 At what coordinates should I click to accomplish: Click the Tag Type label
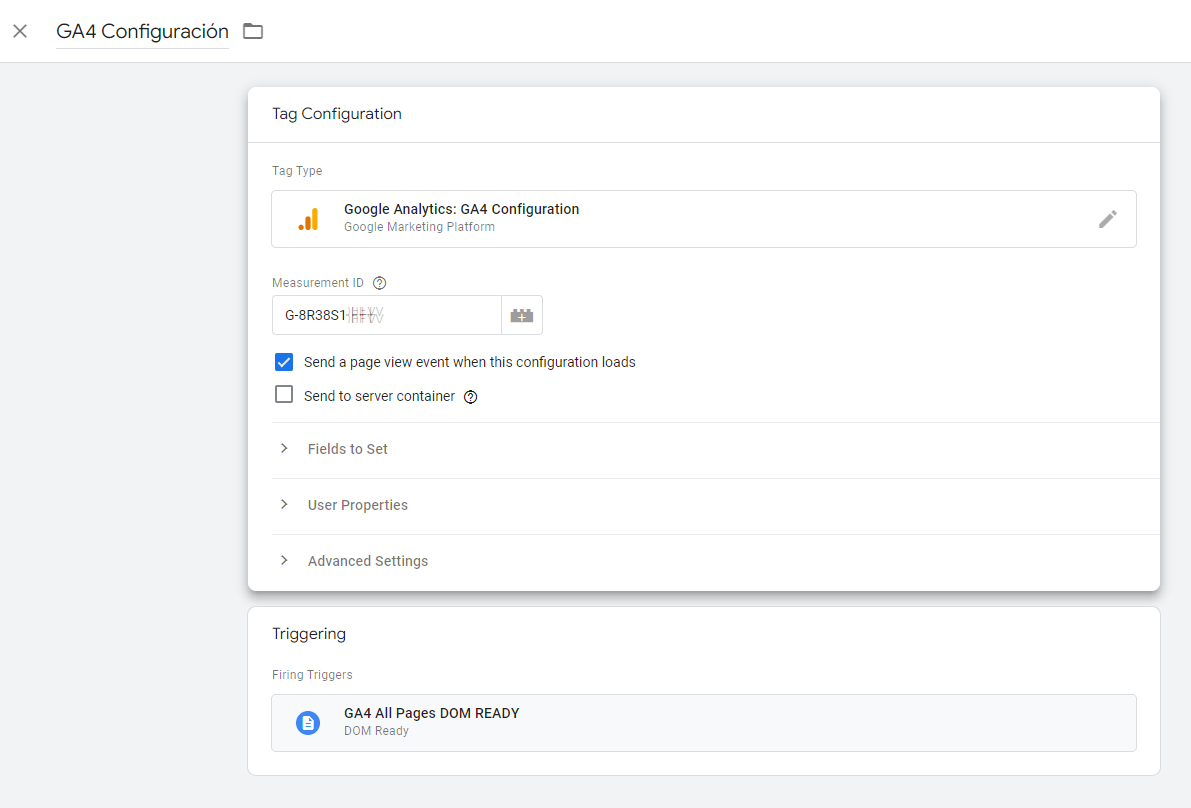pos(297,171)
